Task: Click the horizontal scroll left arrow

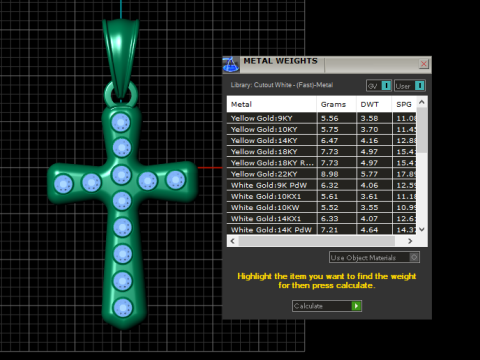Action: pos(233,241)
